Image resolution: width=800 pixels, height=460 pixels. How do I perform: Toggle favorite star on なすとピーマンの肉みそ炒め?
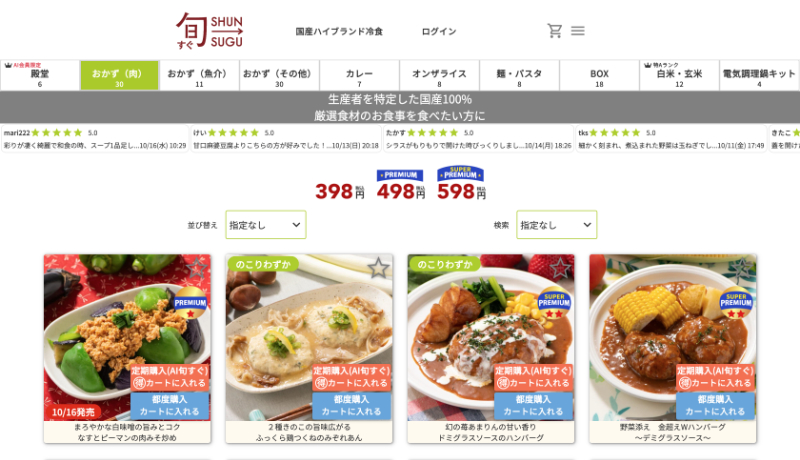[x=196, y=267]
